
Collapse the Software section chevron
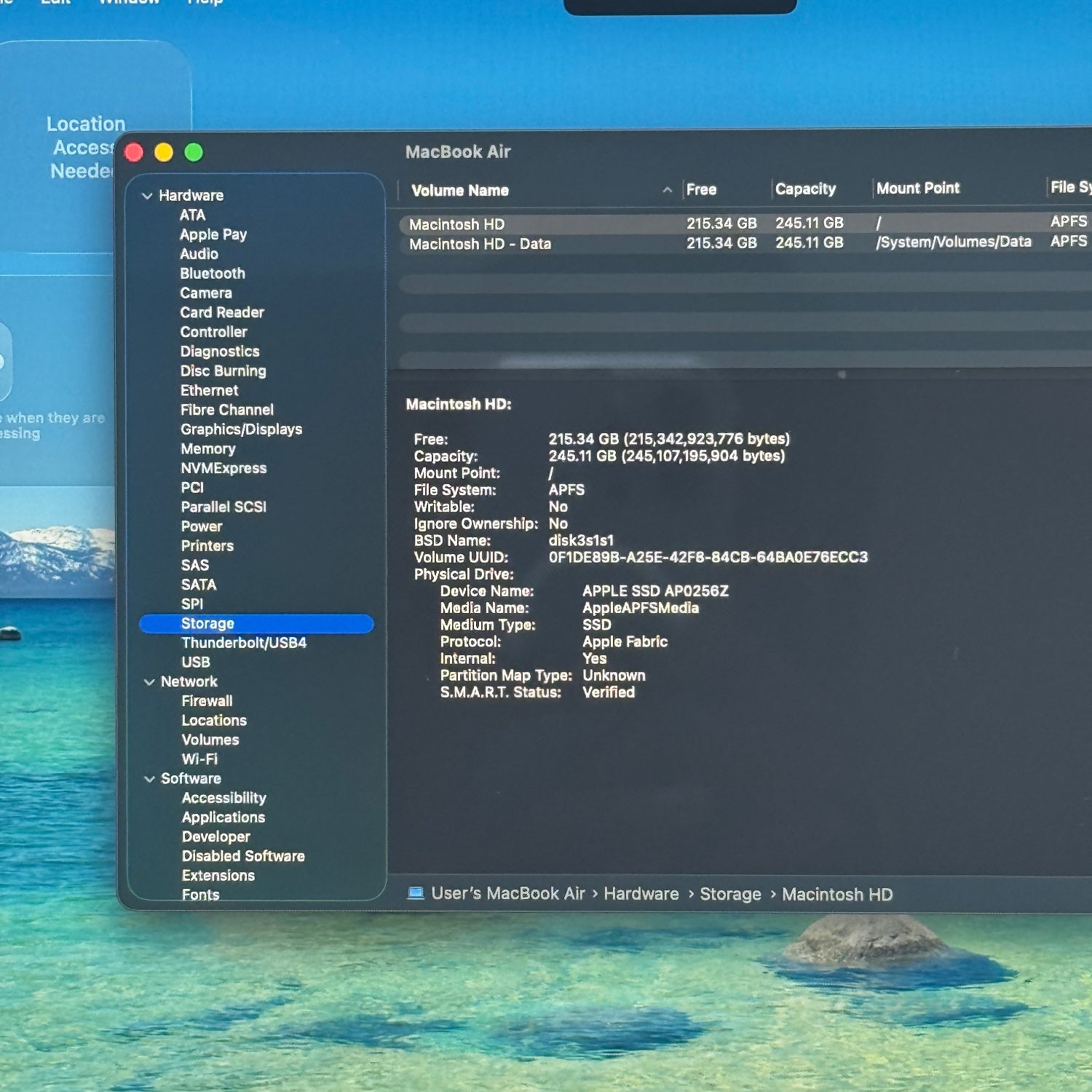tap(149, 779)
